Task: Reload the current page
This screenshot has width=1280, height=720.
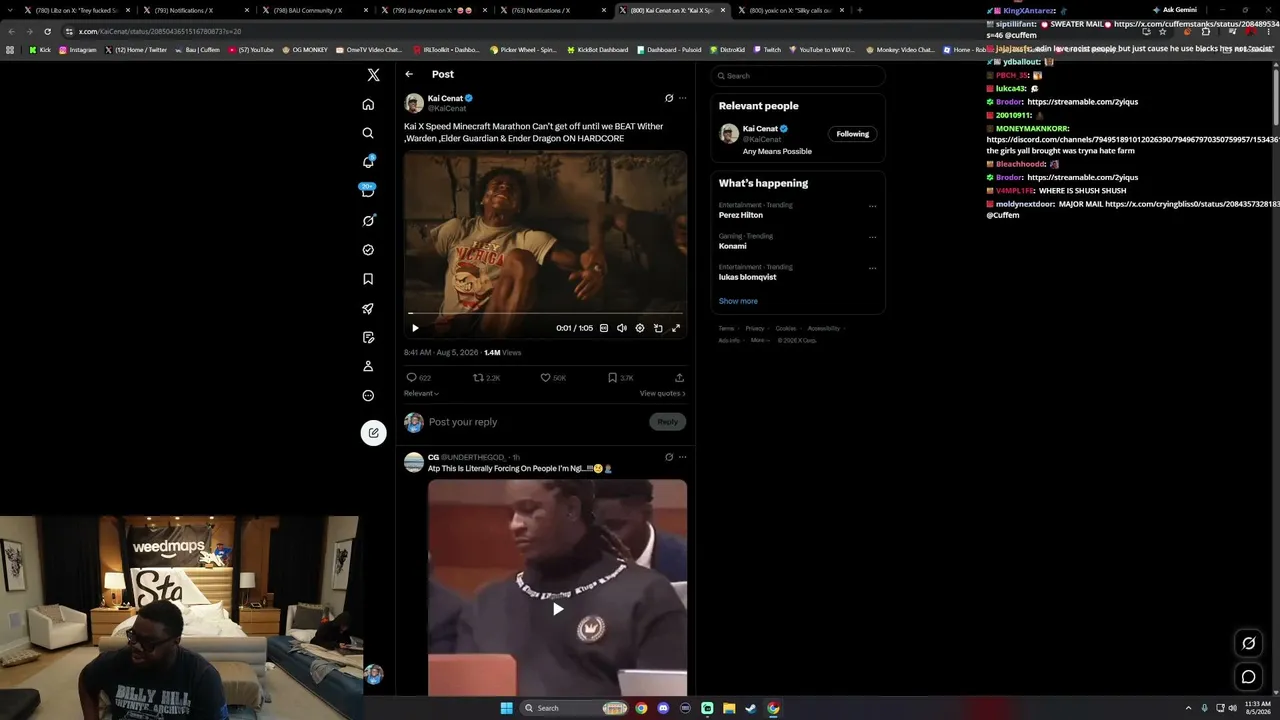Action: pos(47,31)
